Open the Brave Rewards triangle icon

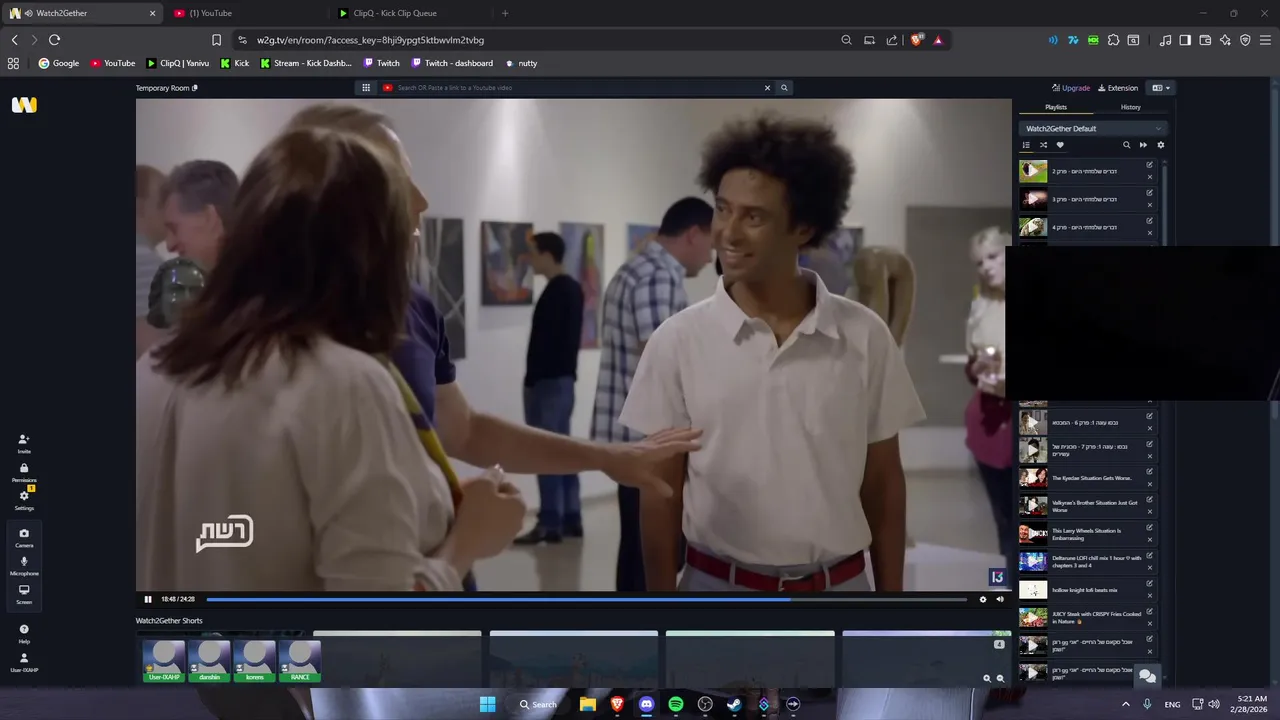pos(938,40)
